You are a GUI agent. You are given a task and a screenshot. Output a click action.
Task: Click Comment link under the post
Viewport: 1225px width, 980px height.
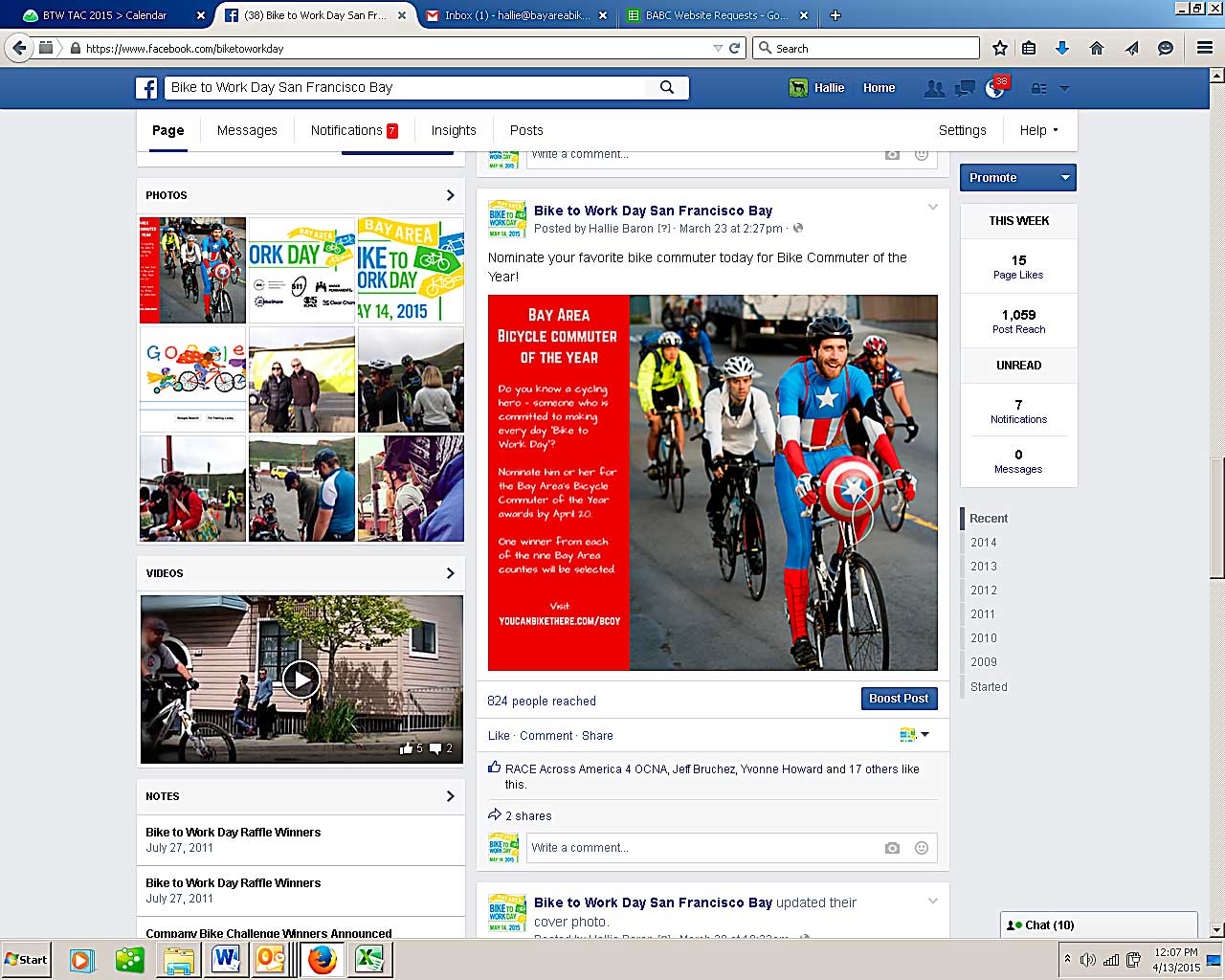pyautogui.click(x=546, y=736)
